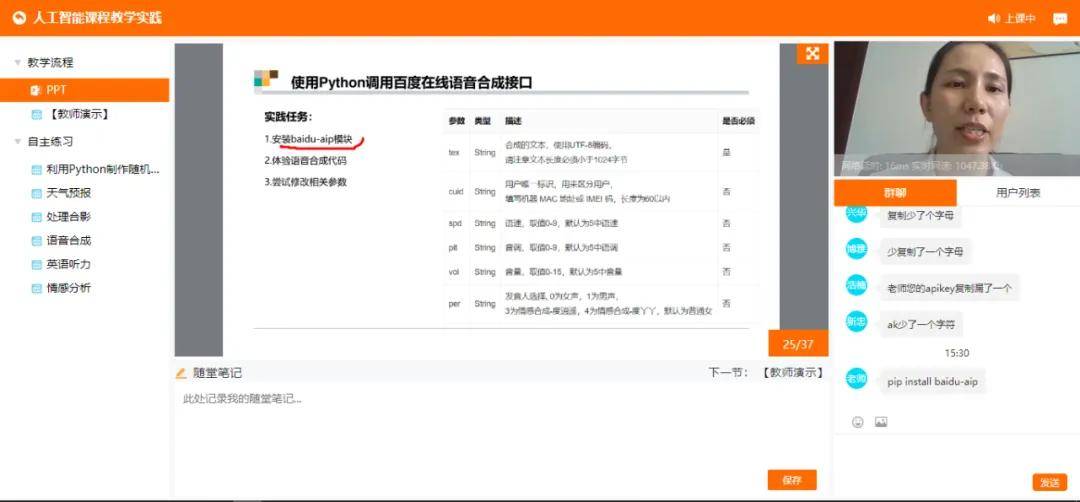
Task: Click the 15:30 chat timestamp
Action: pos(957,353)
